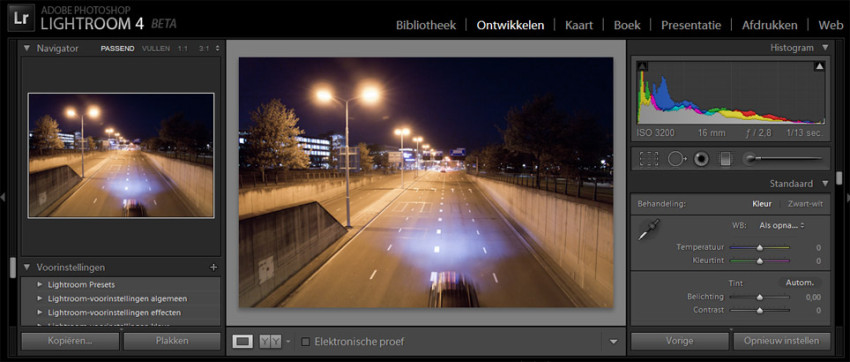Open Before/After view options arrow
This screenshot has width=850, height=362.
click(288, 341)
